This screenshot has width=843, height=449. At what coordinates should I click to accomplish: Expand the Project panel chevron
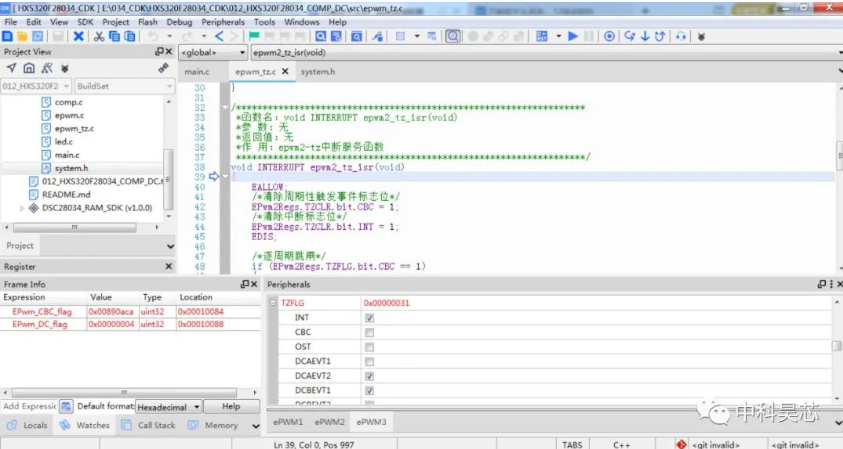tap(170, 246)
